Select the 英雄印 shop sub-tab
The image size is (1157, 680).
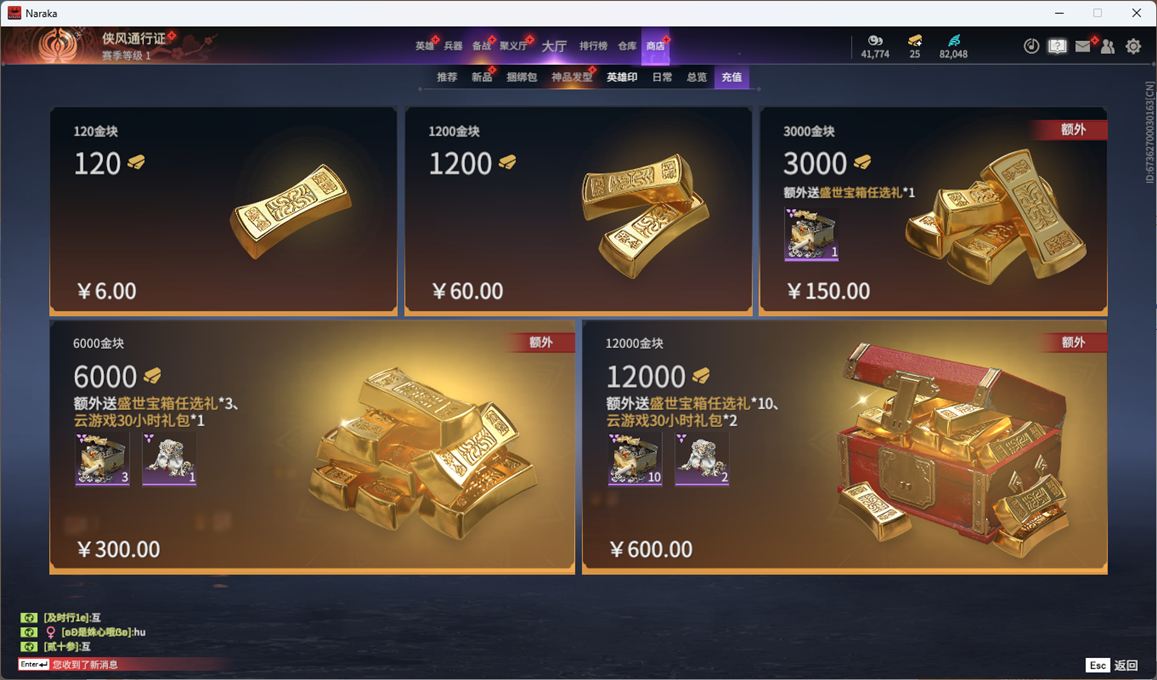[622, 77]
